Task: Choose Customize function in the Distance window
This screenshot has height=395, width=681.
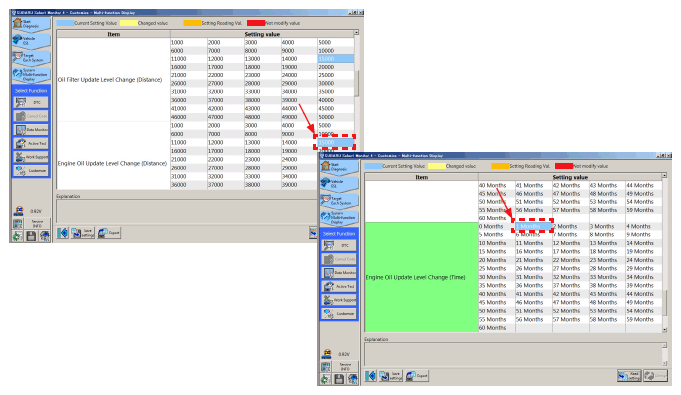Action: [x=31, y=171]
